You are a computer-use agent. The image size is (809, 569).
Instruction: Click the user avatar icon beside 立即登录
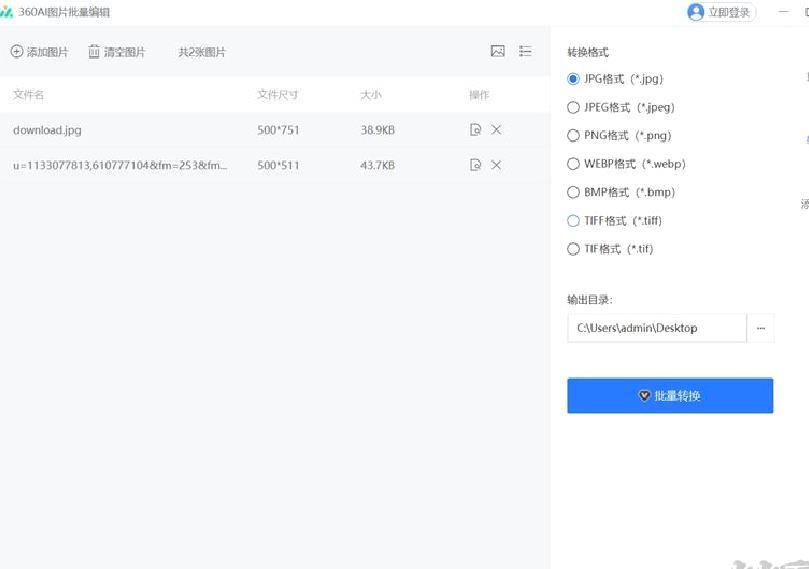(x=695, y=12)
